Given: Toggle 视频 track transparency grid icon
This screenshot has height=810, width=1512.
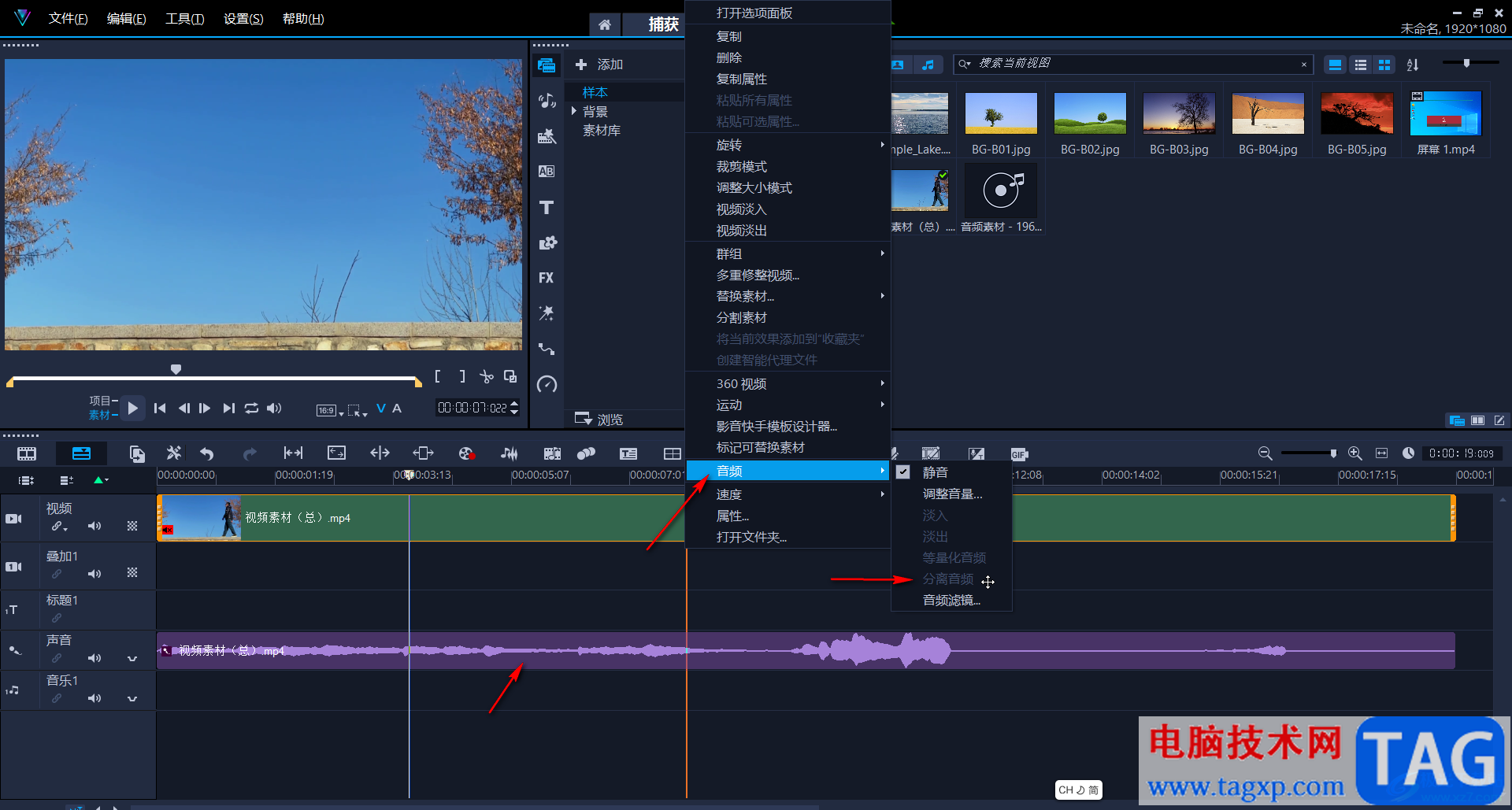Looking at the screenshot, I should click(x=132, y=526).
